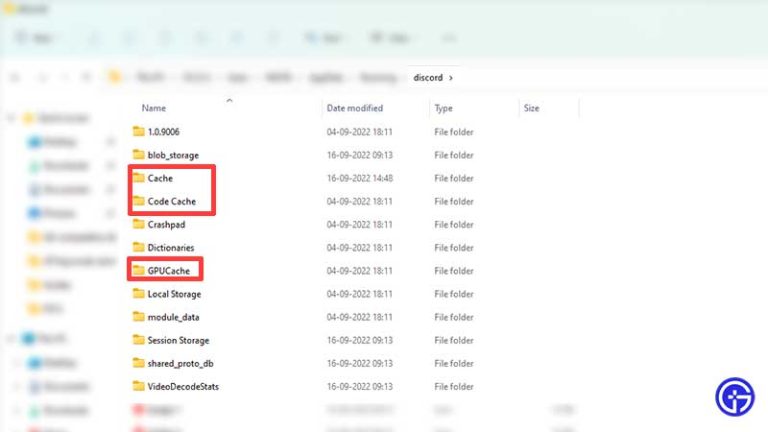The image size is (768, 432).
Task: Select the Local Storage folder
Action: 174,294
